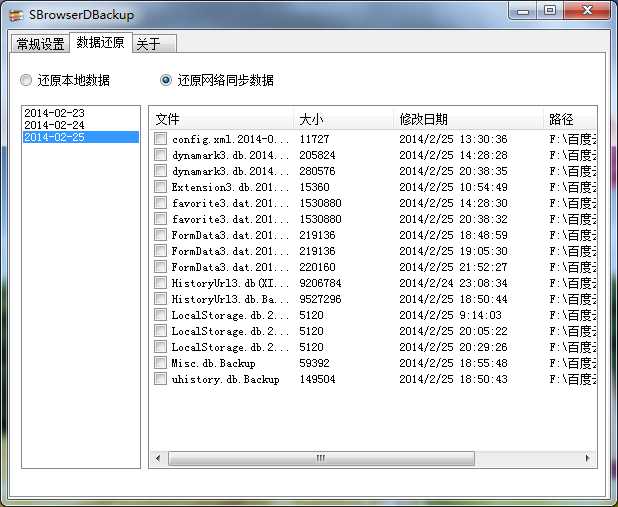
Task: Check favorite3.dat checkbox modified 14:28:30
Action: (160, 203)
